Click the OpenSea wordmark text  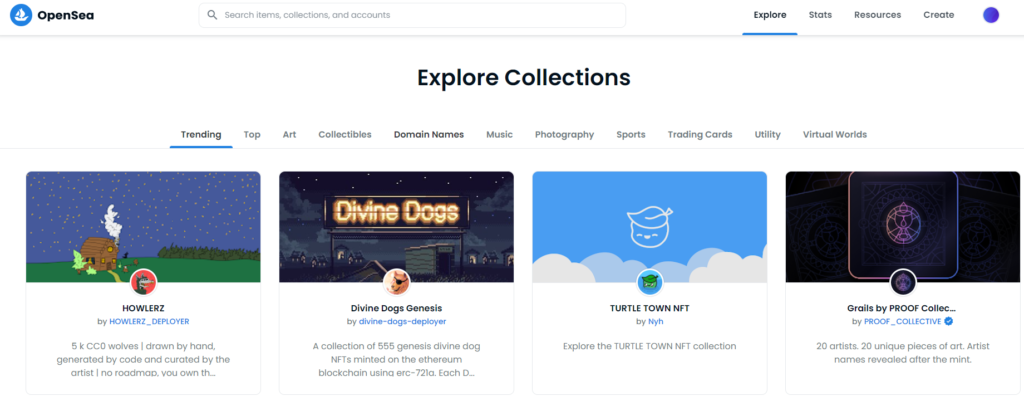(x=65, y=15)
